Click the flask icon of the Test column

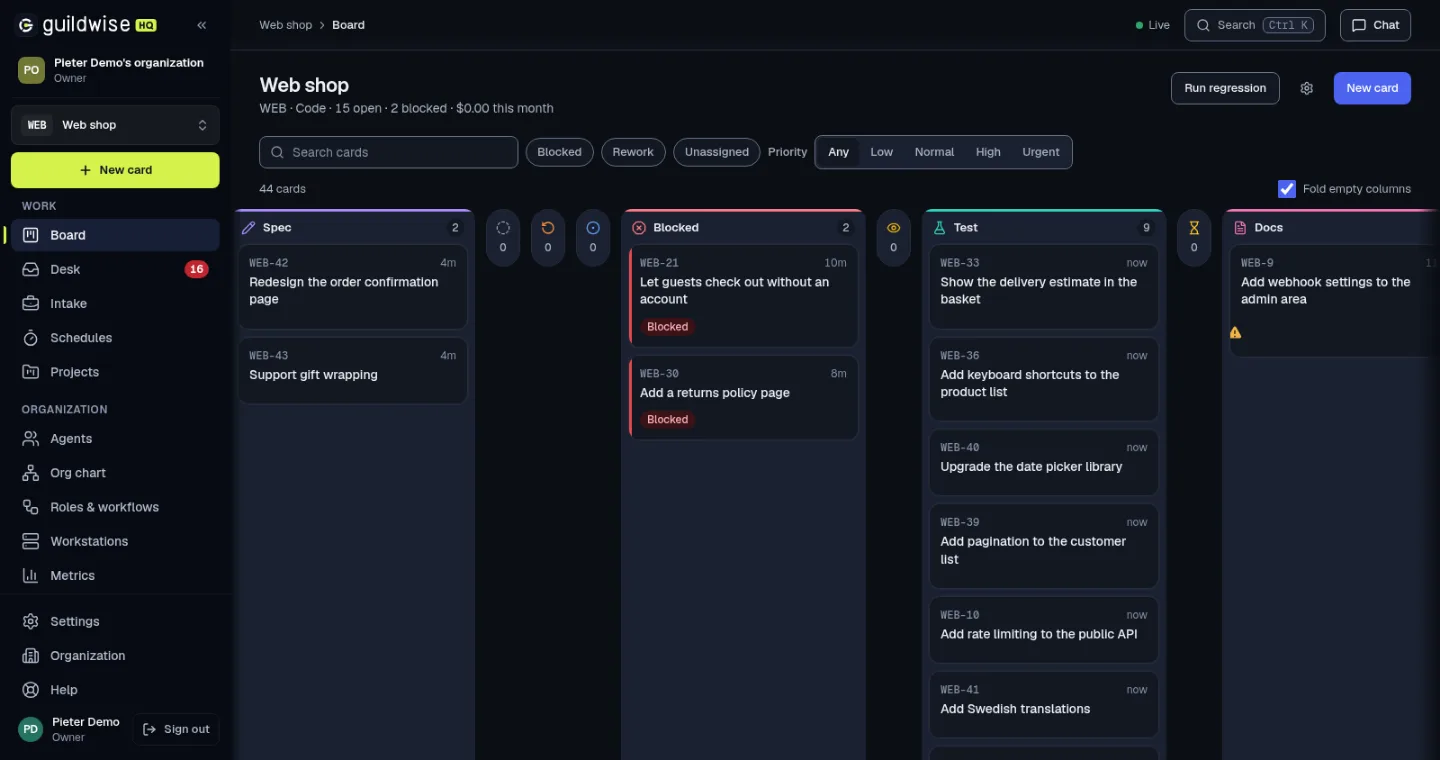tap(939, 228)
